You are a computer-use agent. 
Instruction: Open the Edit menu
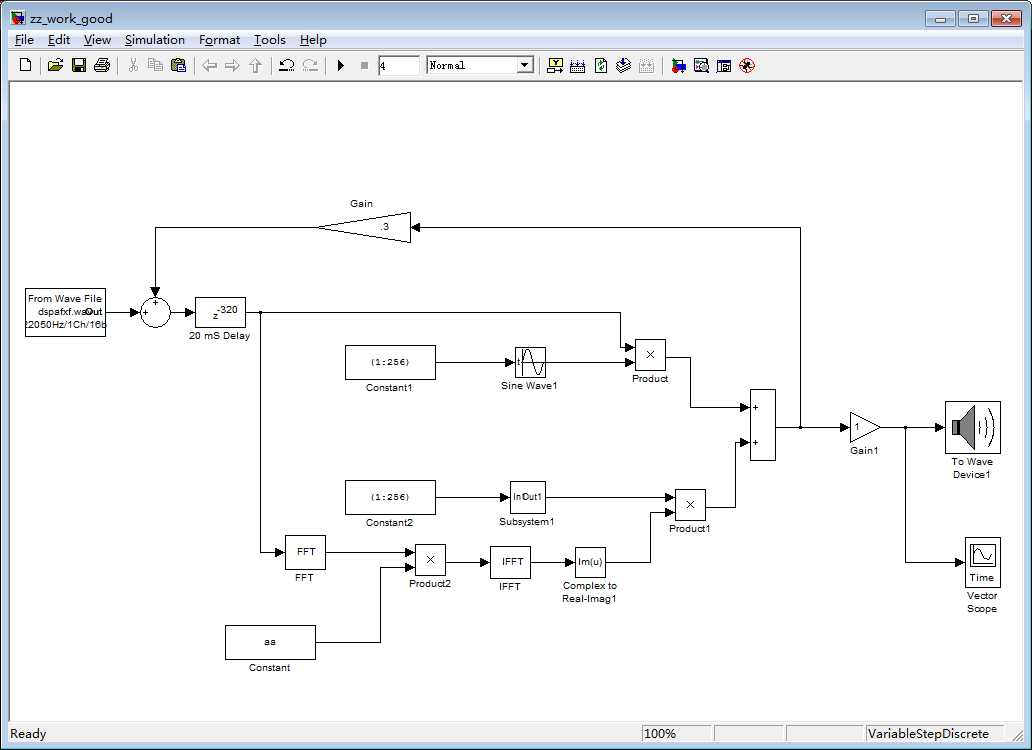click(59, 40)
